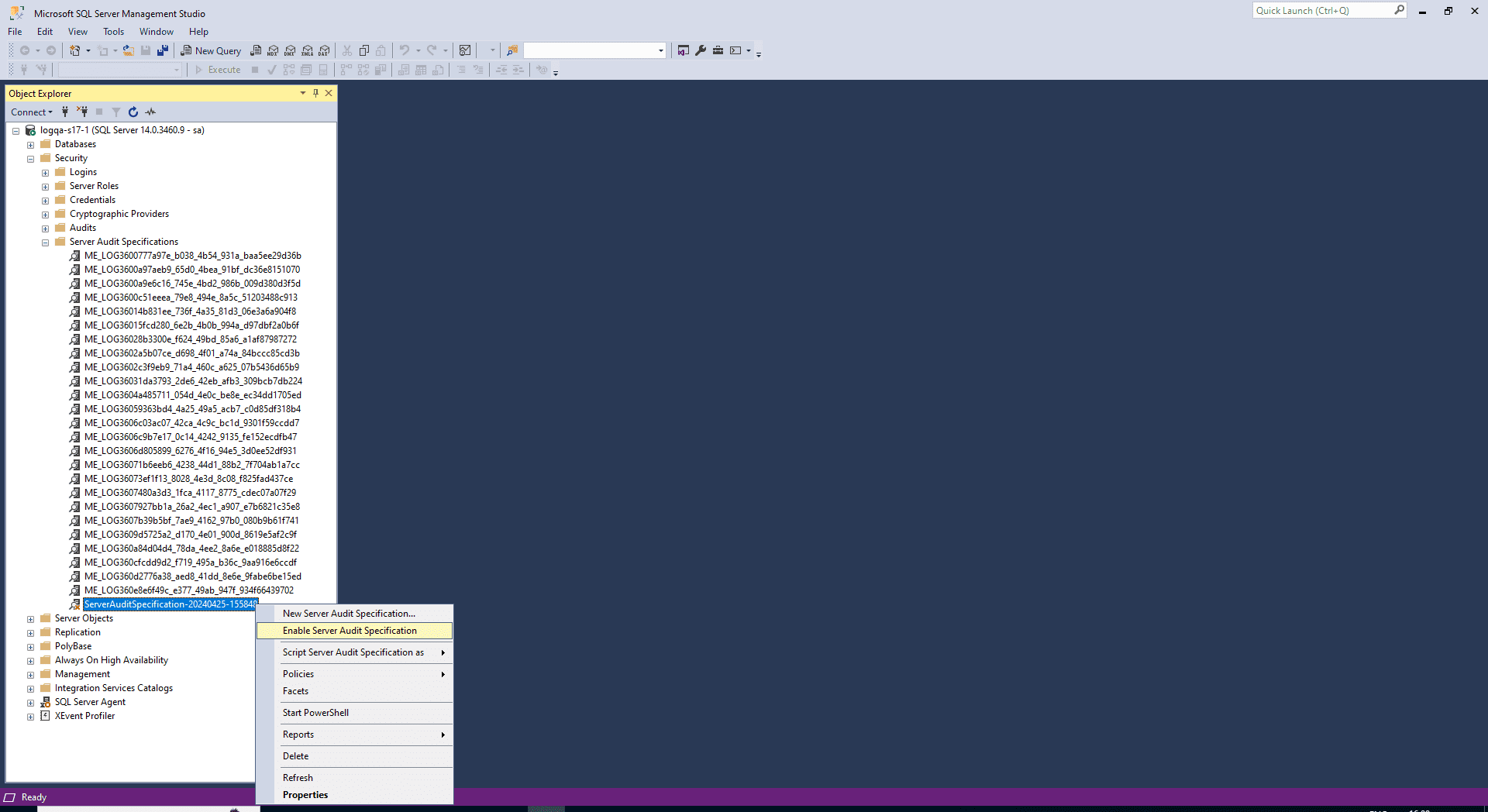The image size is (1488, 812).
Task: Select Start PowerShell in context menu
Action: [355, 713]
